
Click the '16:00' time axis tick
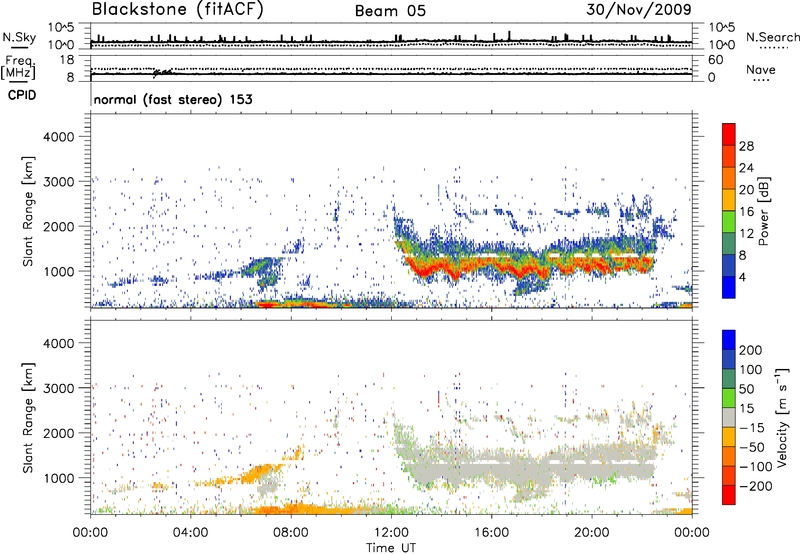coord(491,533)
